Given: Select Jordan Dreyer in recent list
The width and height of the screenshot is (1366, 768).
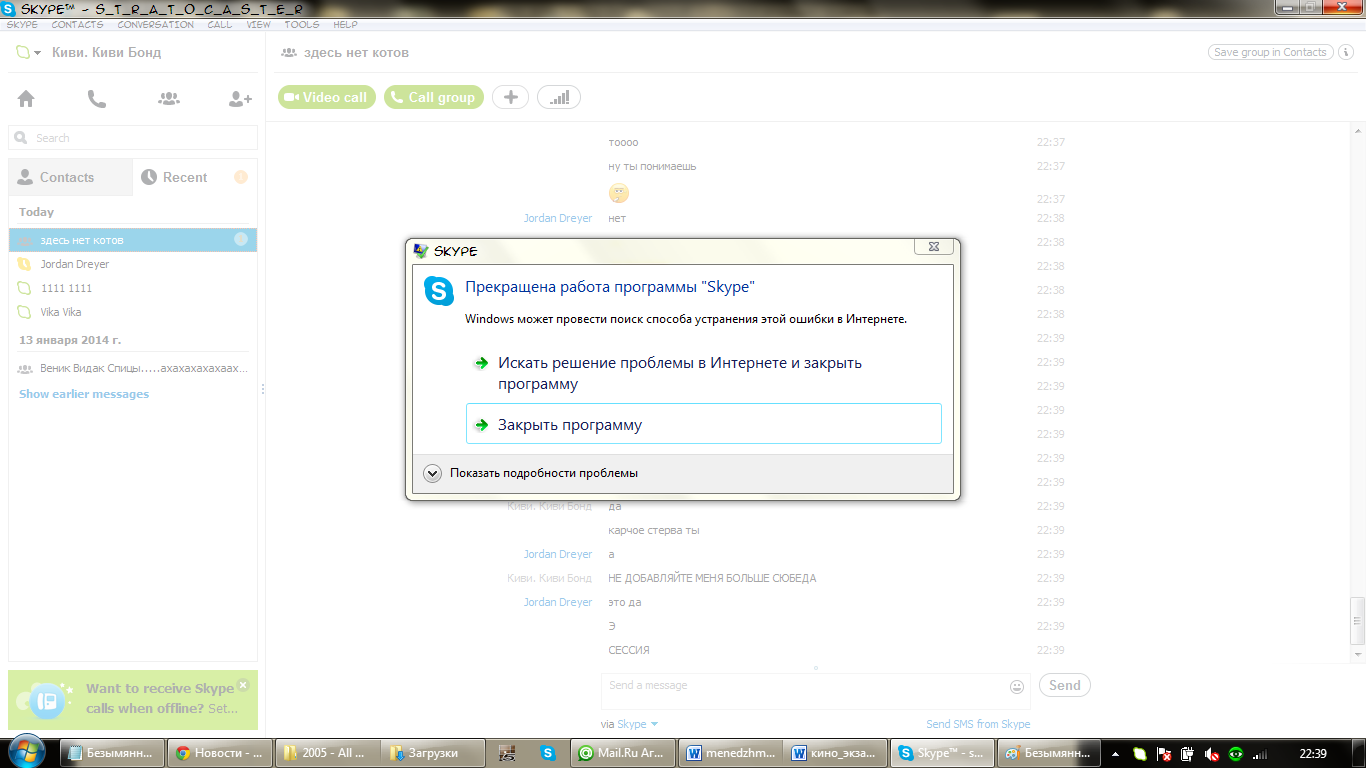Looking at the screenshot, I should (133, 264).
